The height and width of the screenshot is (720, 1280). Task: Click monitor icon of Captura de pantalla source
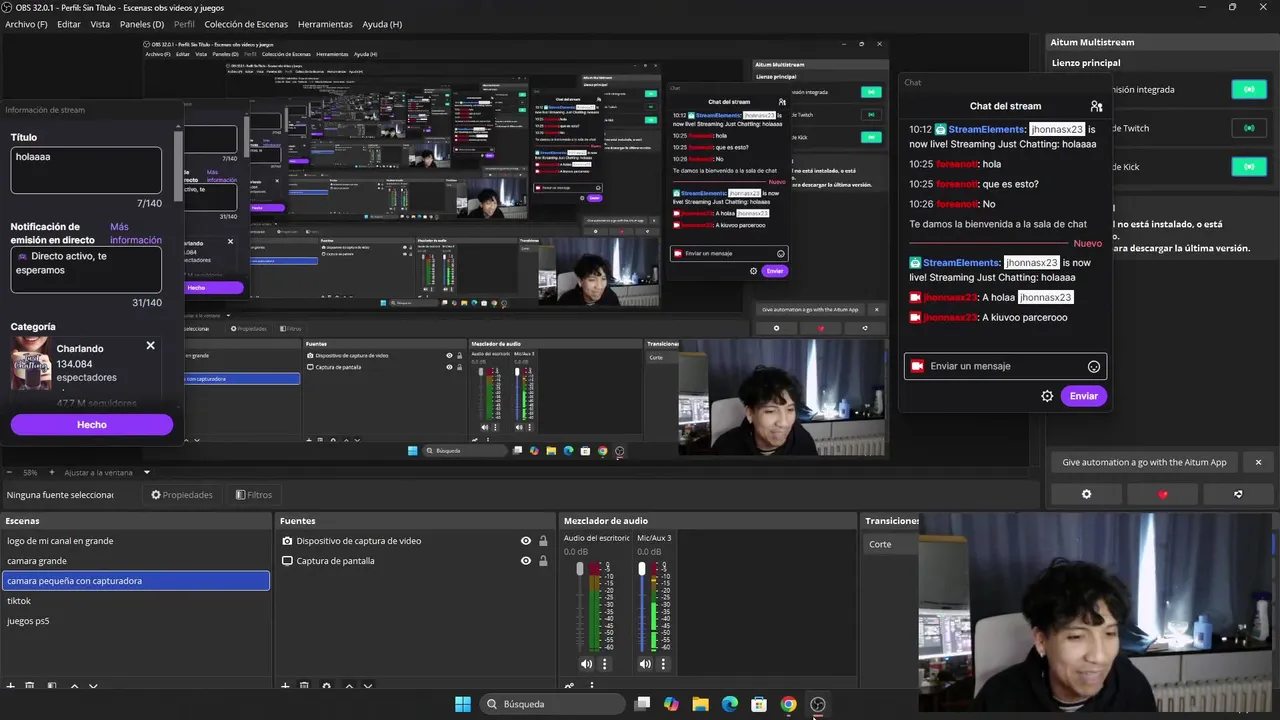click(287, 561)
